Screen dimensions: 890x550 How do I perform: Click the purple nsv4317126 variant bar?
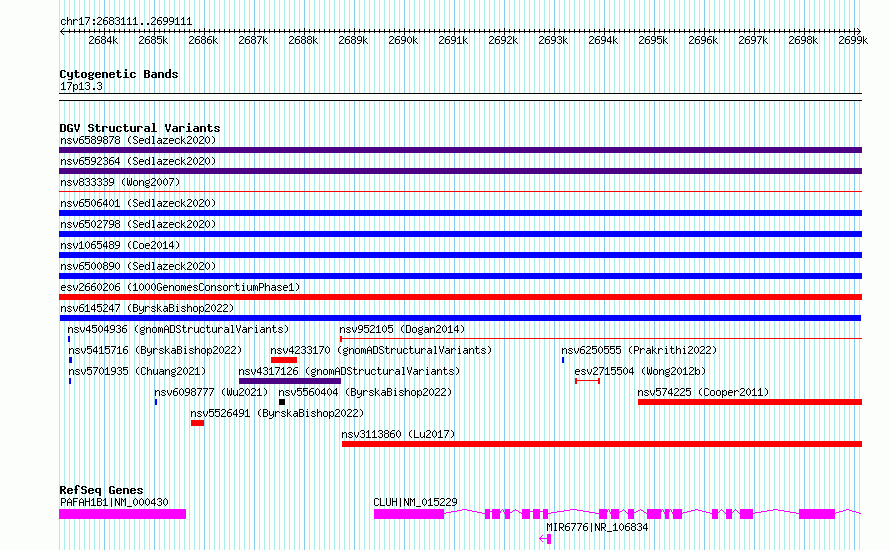point(290,381)
